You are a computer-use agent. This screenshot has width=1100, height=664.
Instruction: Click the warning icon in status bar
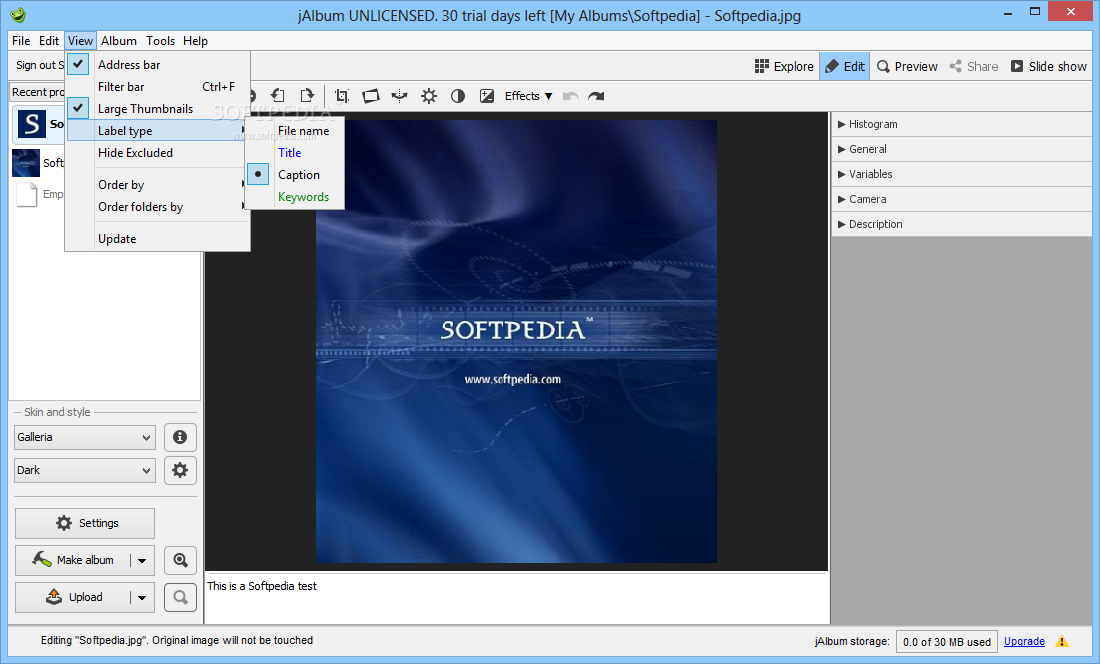click(x=1062, y=642)
